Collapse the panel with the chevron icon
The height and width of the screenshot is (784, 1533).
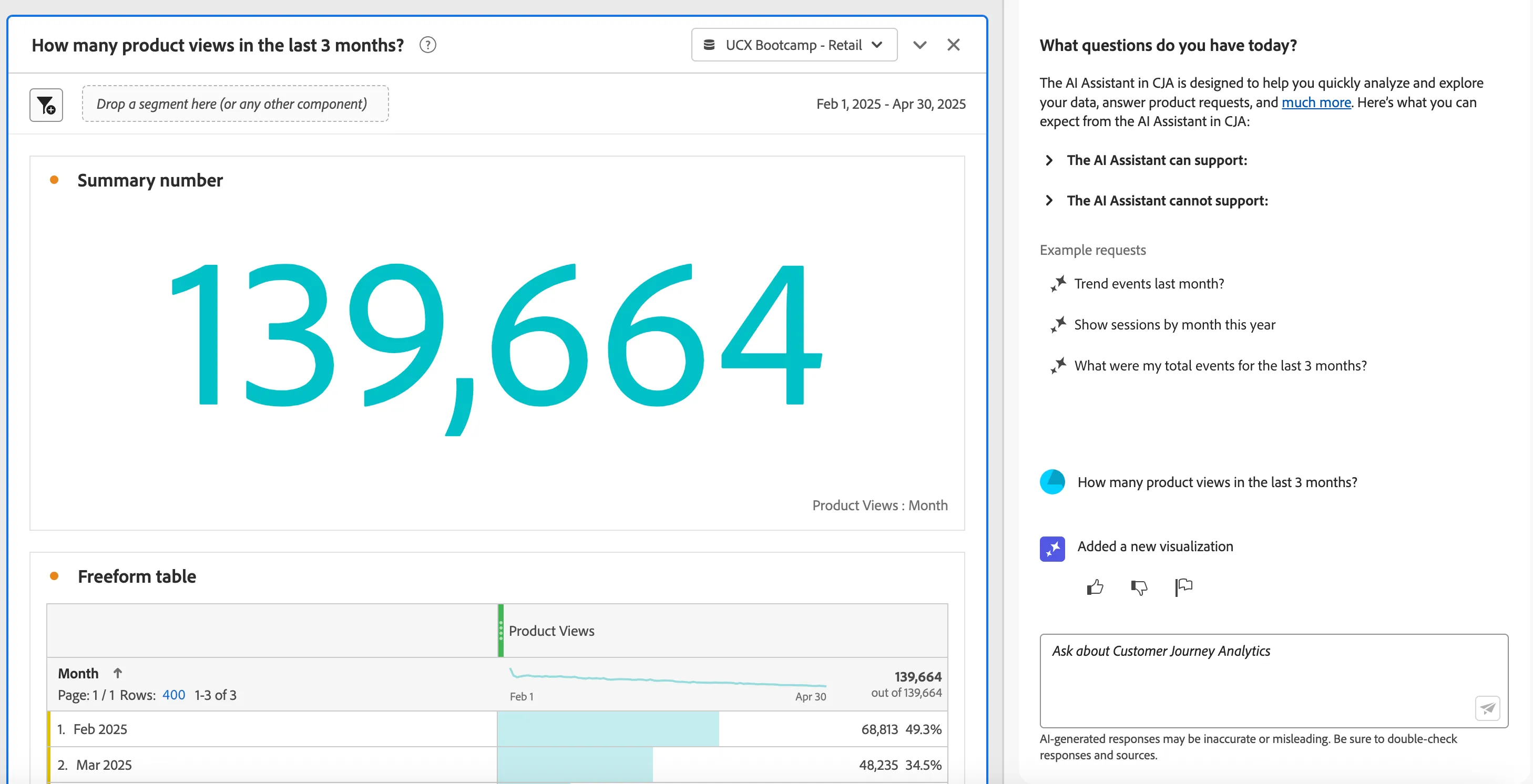coord(919,45)
